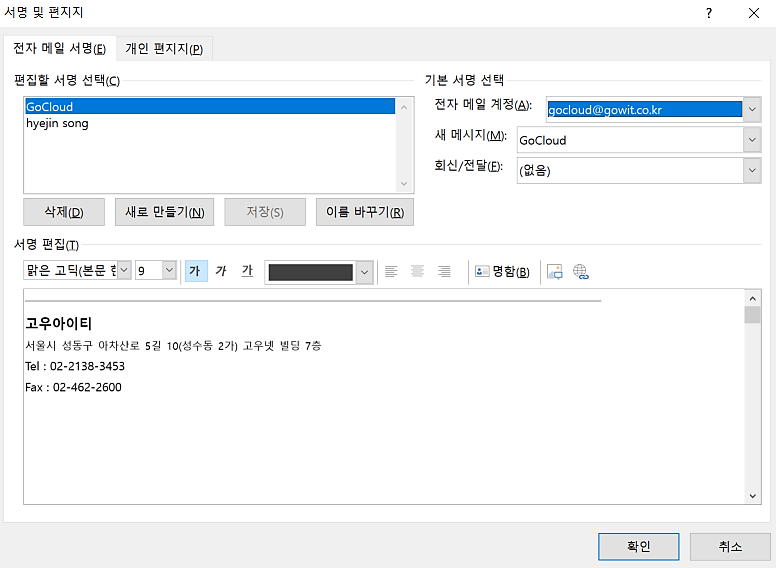776x568 pixels.
Task: Align signature text to the right
Action: 444,271
